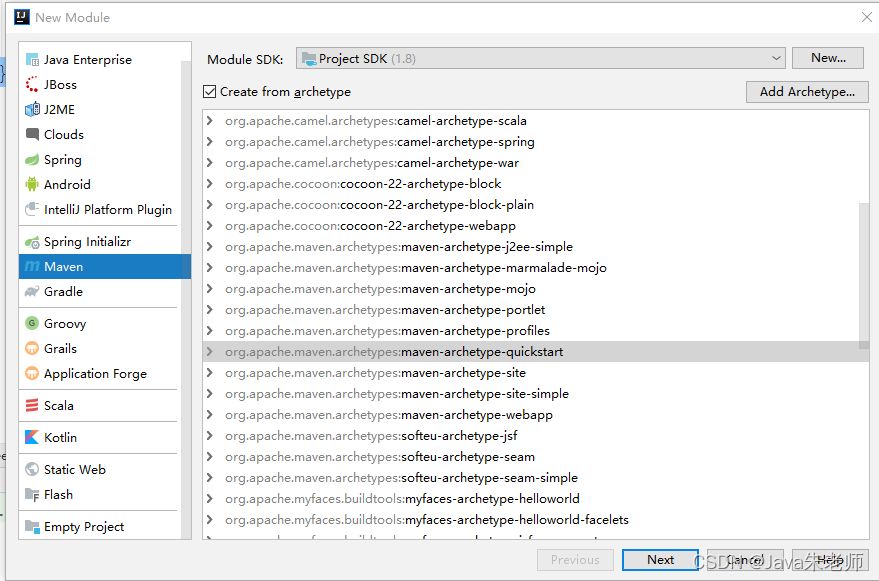
Task: Select the Maven module icon
Action: (32, 267)
